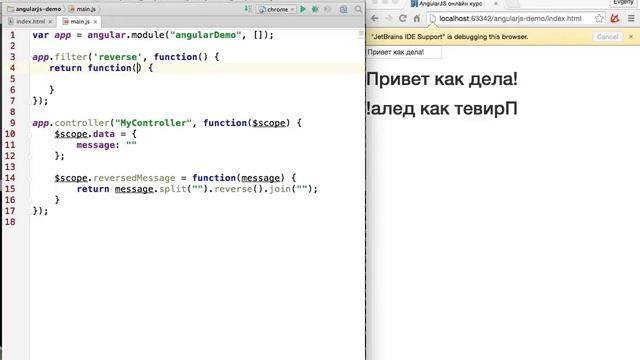
Task: Reload the browser page
Action: tap(402, 18)
